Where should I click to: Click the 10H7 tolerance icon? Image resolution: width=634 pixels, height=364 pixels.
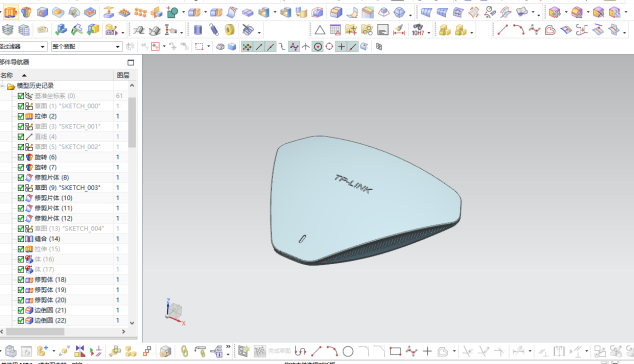418,30
